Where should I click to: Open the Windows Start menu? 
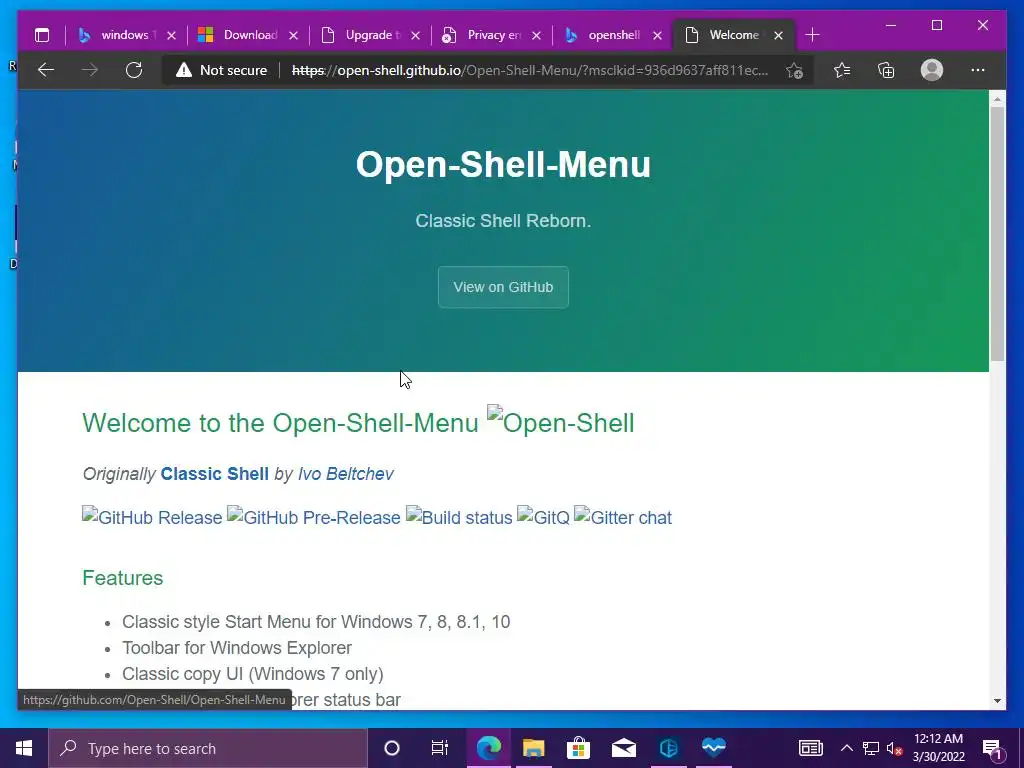pyautogui.click(x=24, y=748)
